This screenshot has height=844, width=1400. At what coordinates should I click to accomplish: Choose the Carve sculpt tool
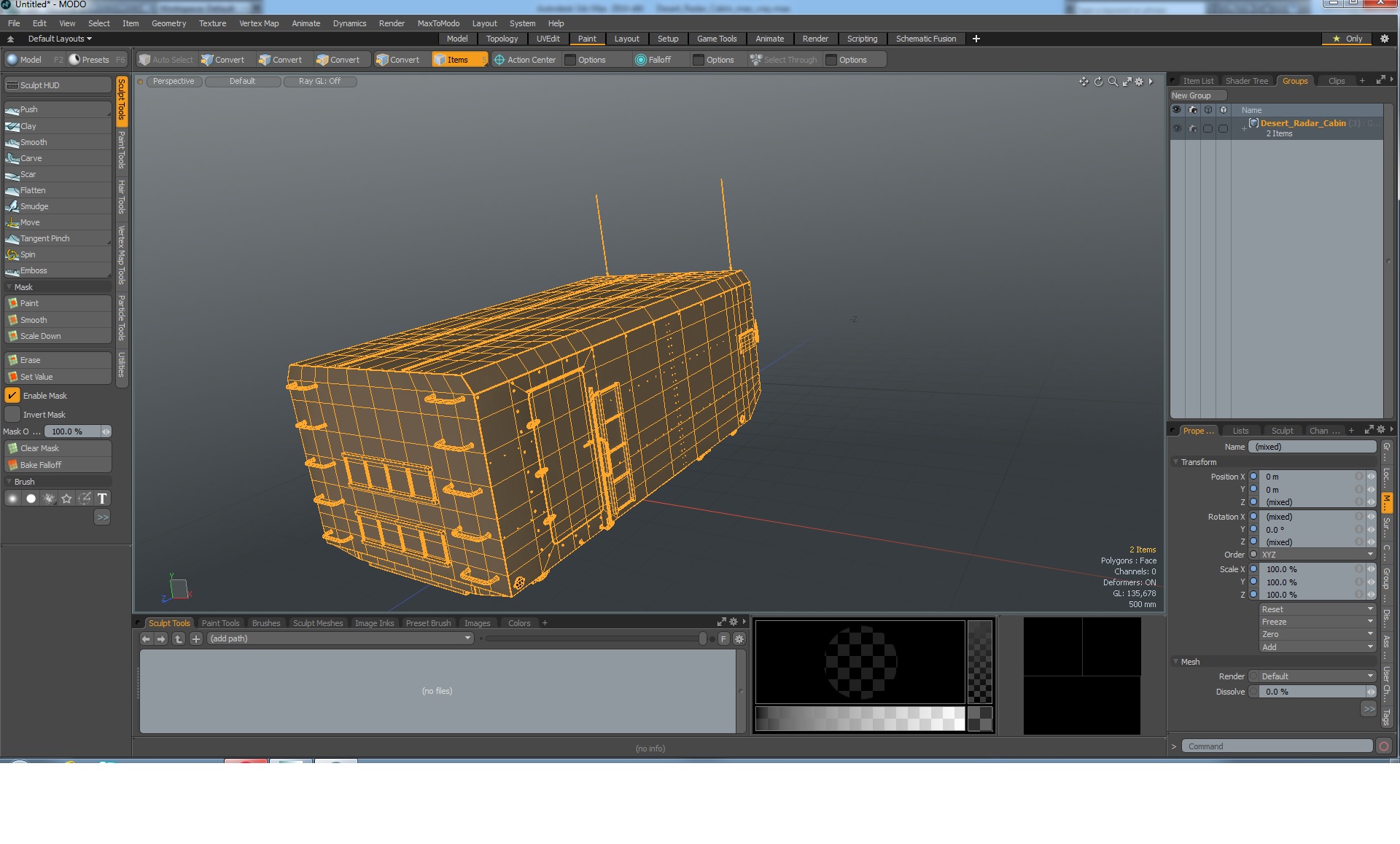point(58,158)
